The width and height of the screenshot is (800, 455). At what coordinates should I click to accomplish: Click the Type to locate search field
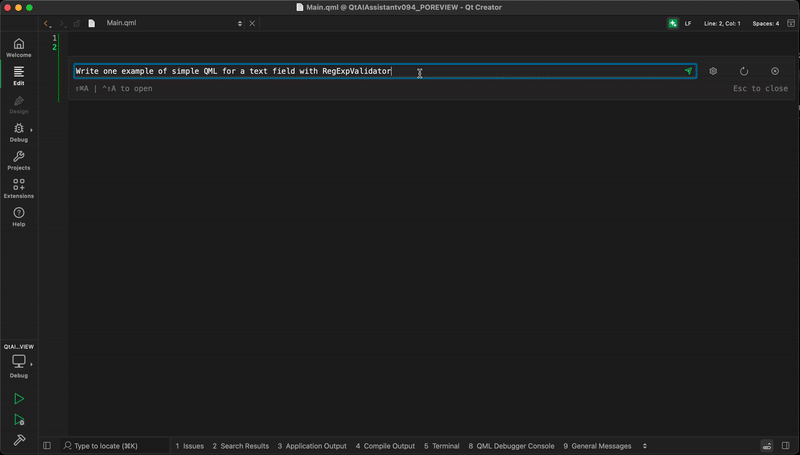pos(106,446)
